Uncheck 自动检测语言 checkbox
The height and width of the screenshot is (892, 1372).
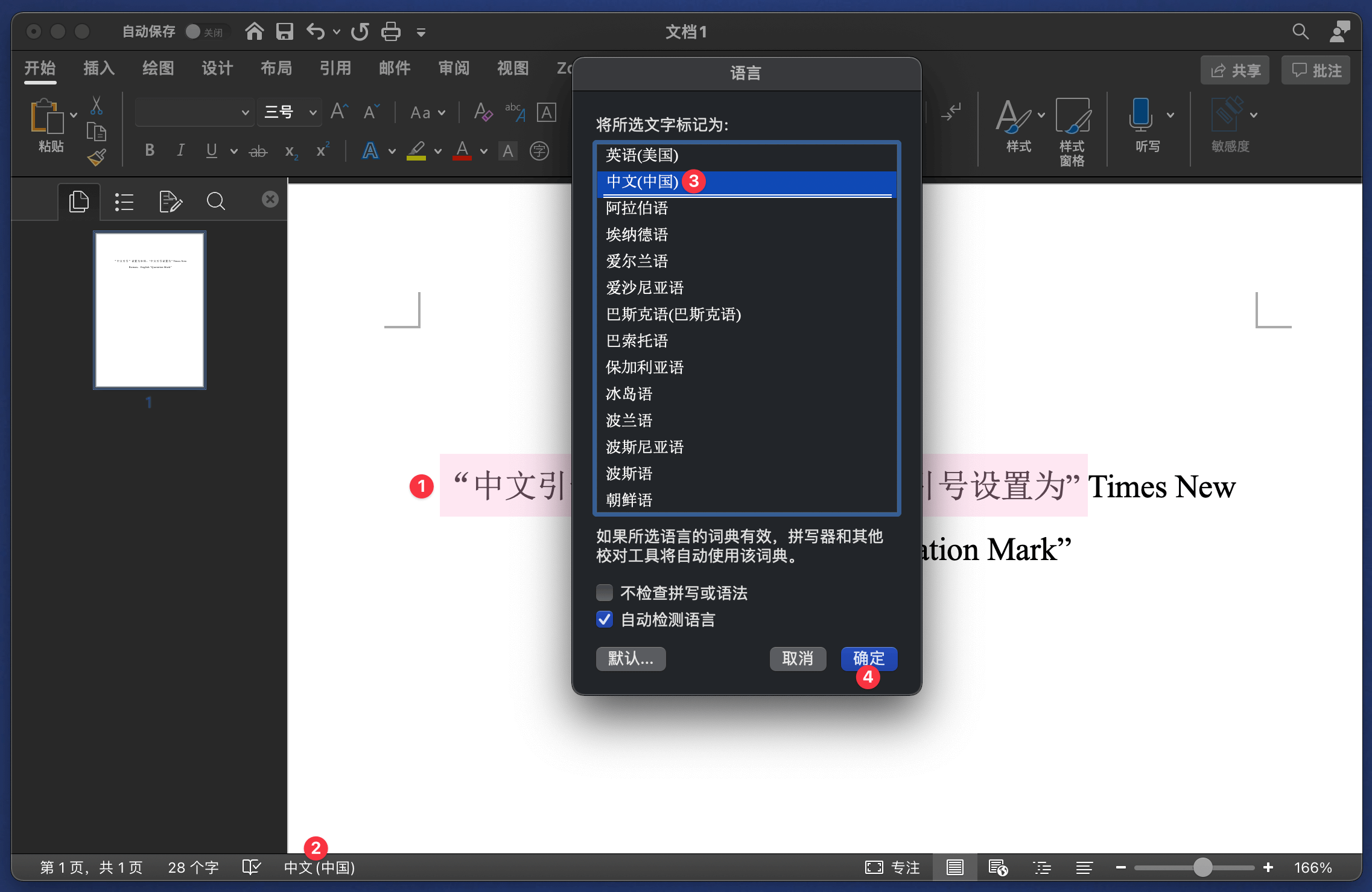605,619
